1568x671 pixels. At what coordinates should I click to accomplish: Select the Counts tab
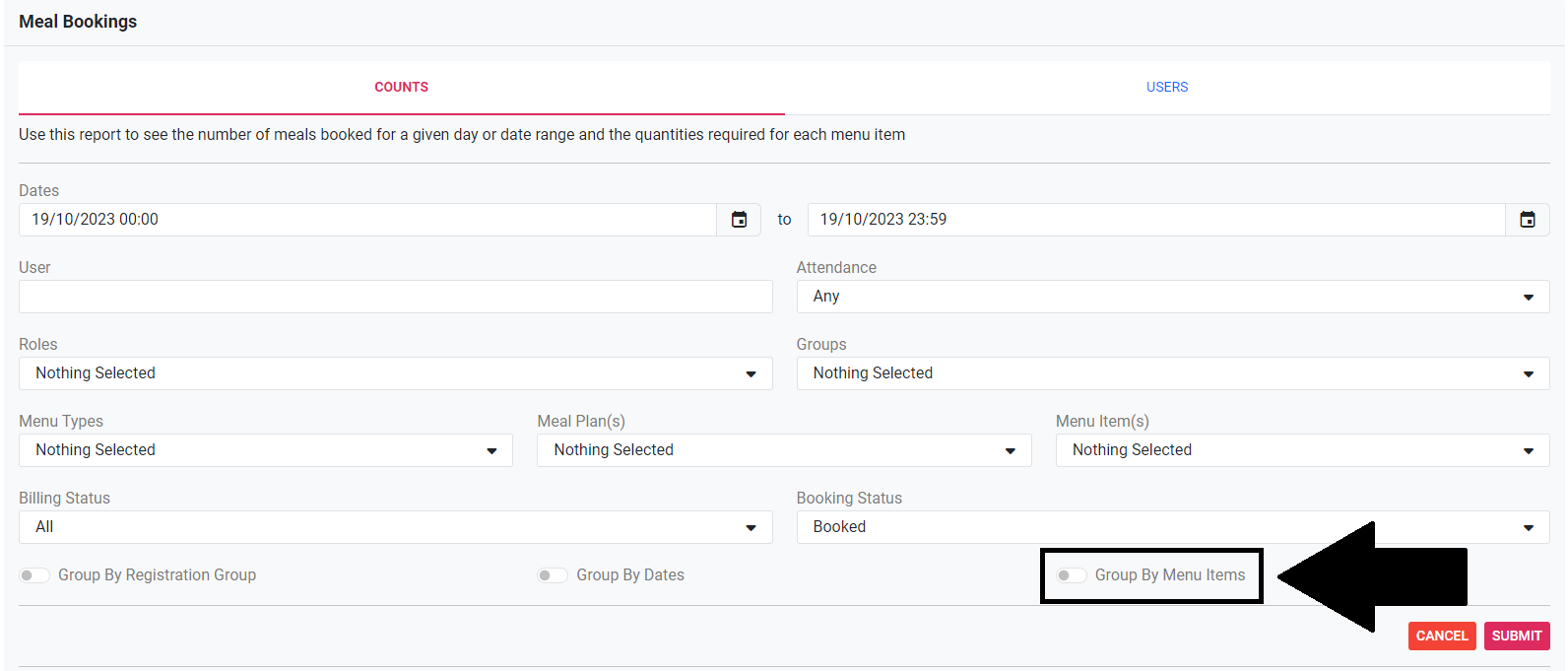click(x=401, y=88)
